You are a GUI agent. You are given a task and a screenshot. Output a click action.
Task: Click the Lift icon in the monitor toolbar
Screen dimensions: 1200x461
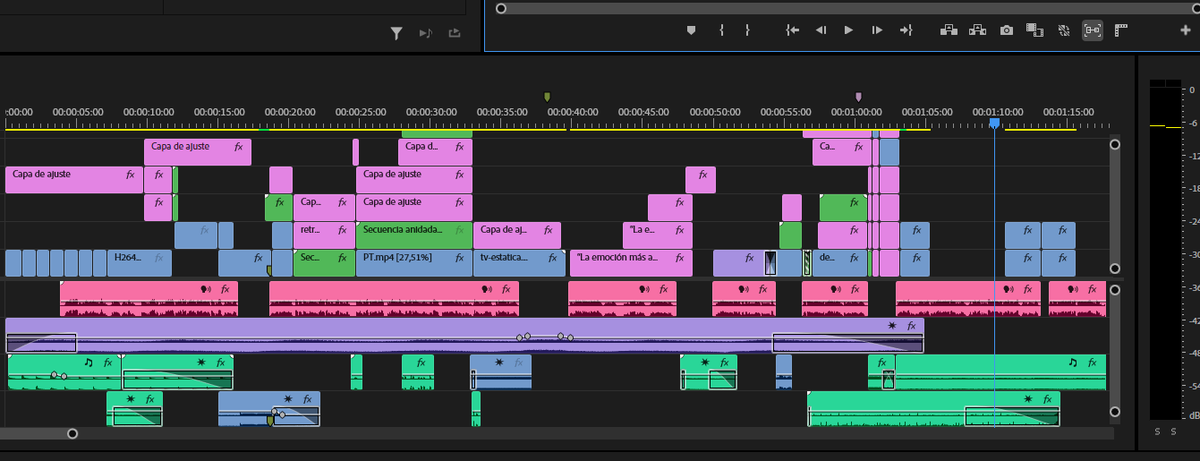(x=950, y=31)
